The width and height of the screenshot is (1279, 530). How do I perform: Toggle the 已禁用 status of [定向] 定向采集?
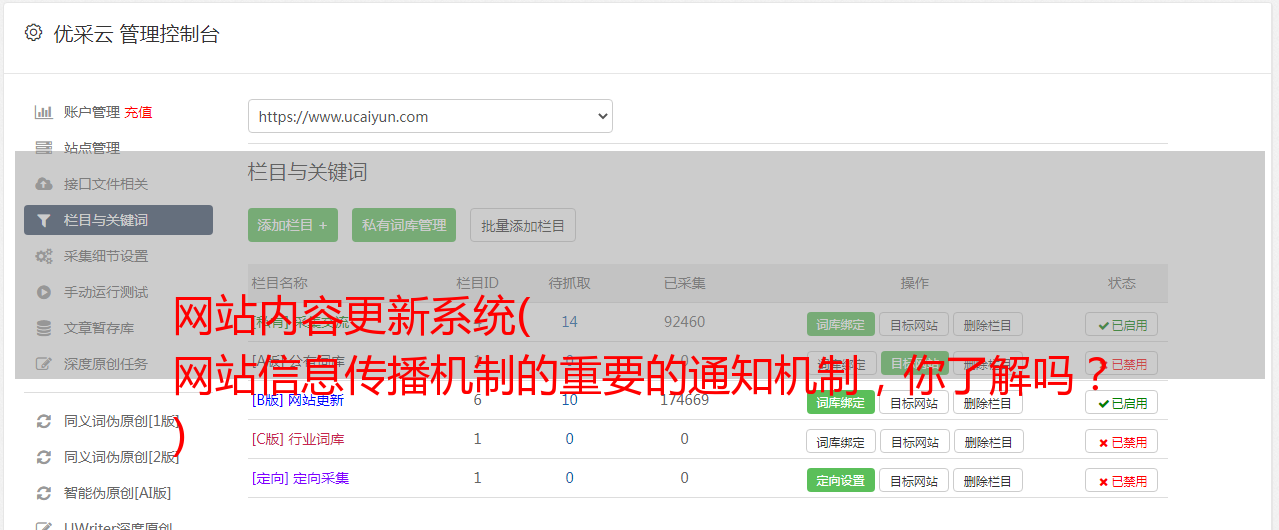(1121, 480)
